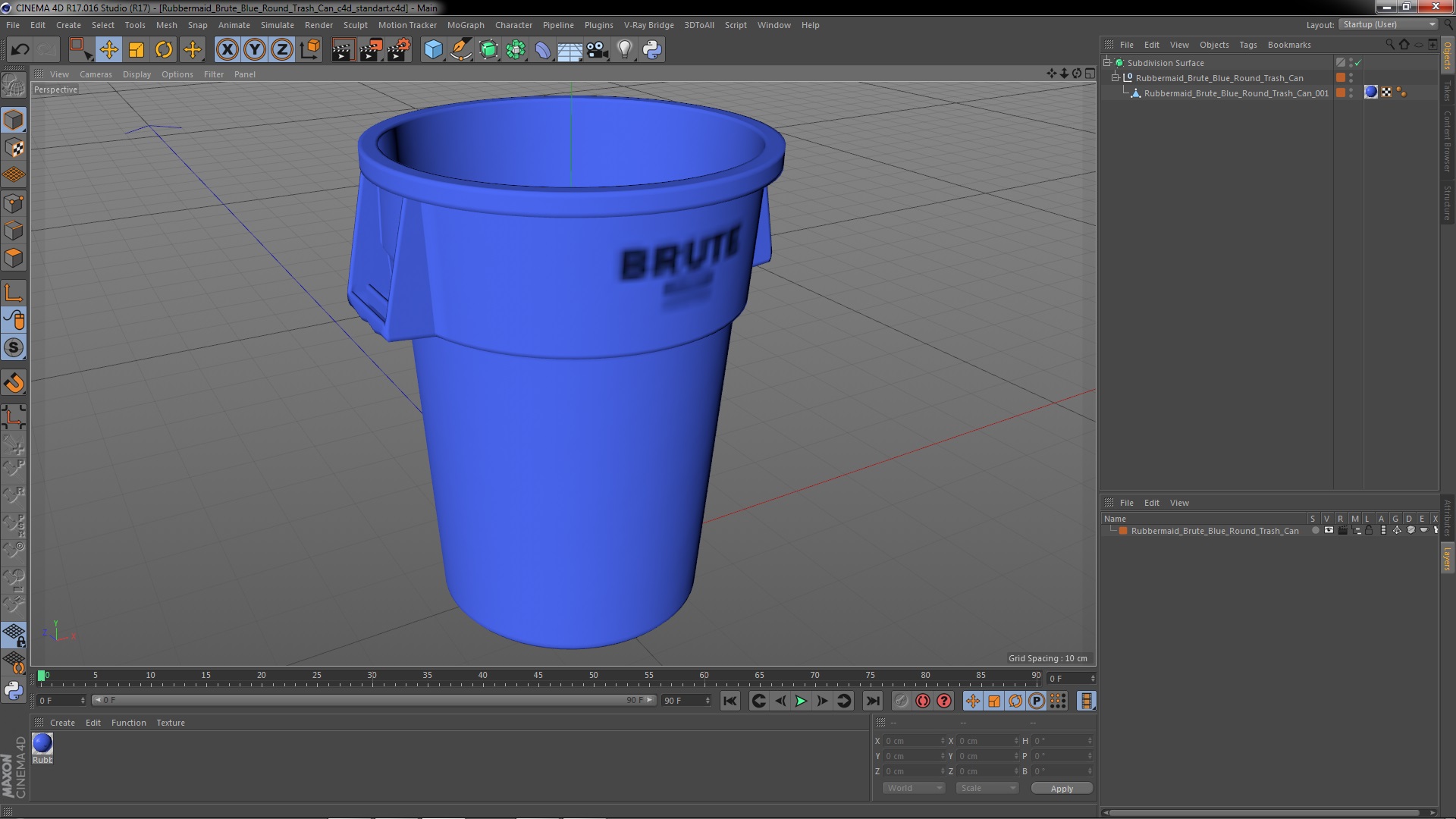Click the coordinate system icon
Screen dimensions: 1456x819
[310, 50]
